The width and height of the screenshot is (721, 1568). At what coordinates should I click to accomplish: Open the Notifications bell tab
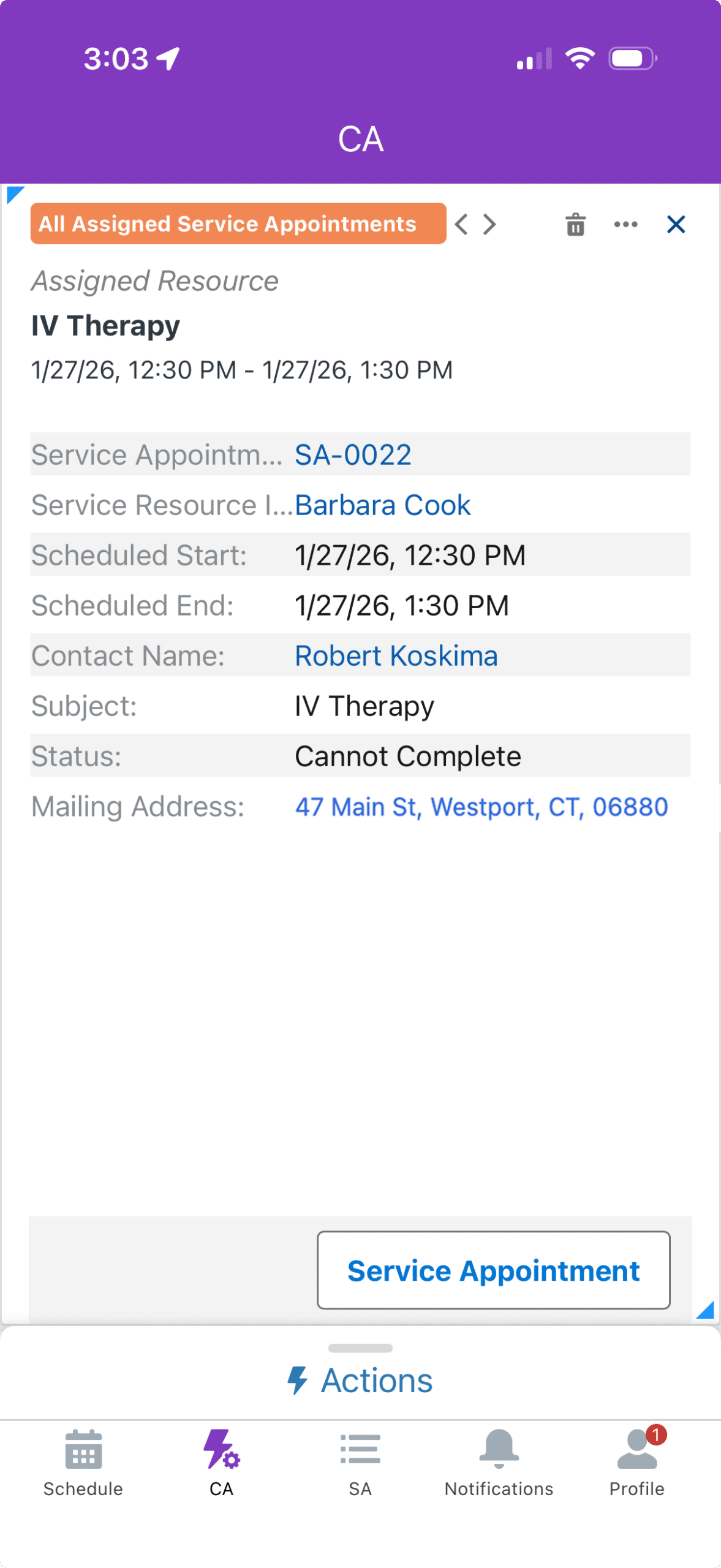tap(499, 1463)
